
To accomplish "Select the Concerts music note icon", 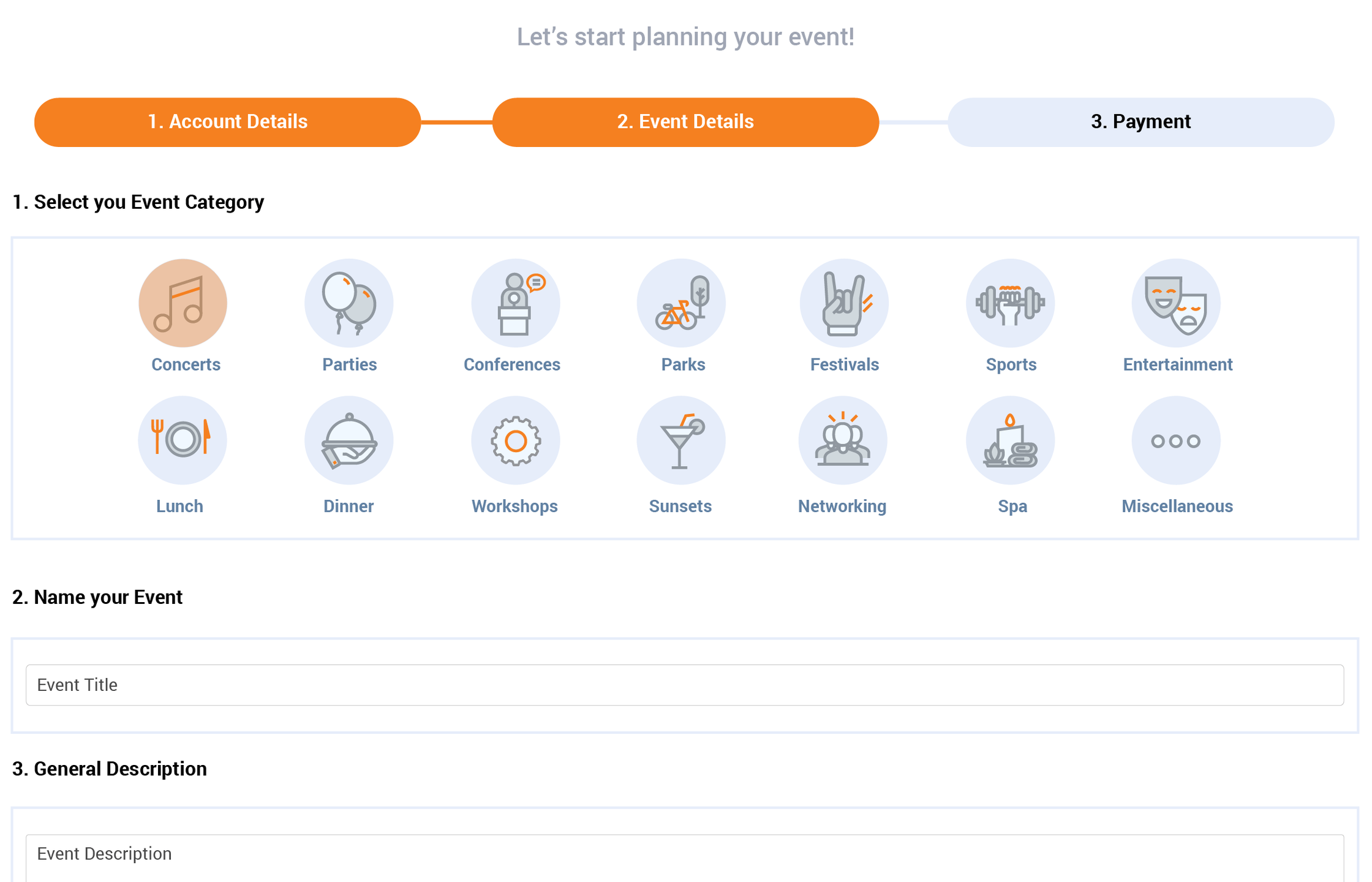I will [x=183, y=303].
